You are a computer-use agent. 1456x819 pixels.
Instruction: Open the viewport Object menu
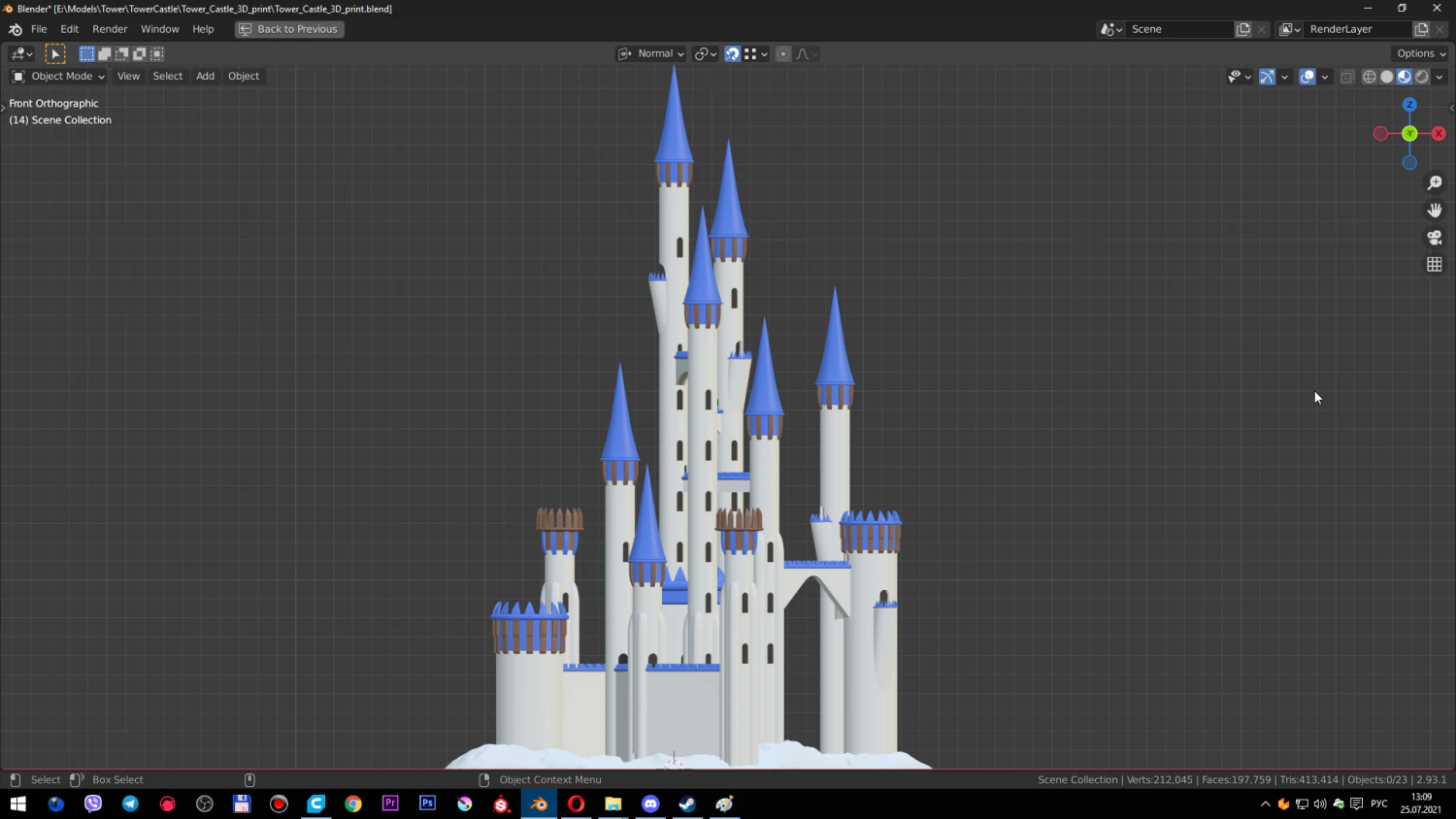pyautogui.click(x=244, y=77)
